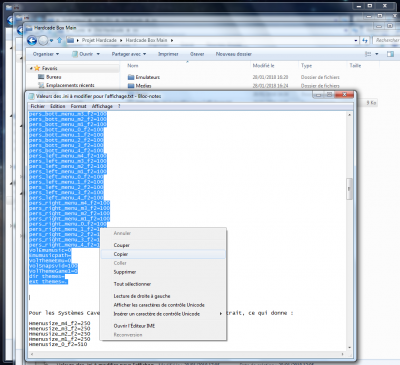Change the Explorer view mode icon

pos(368,54)
